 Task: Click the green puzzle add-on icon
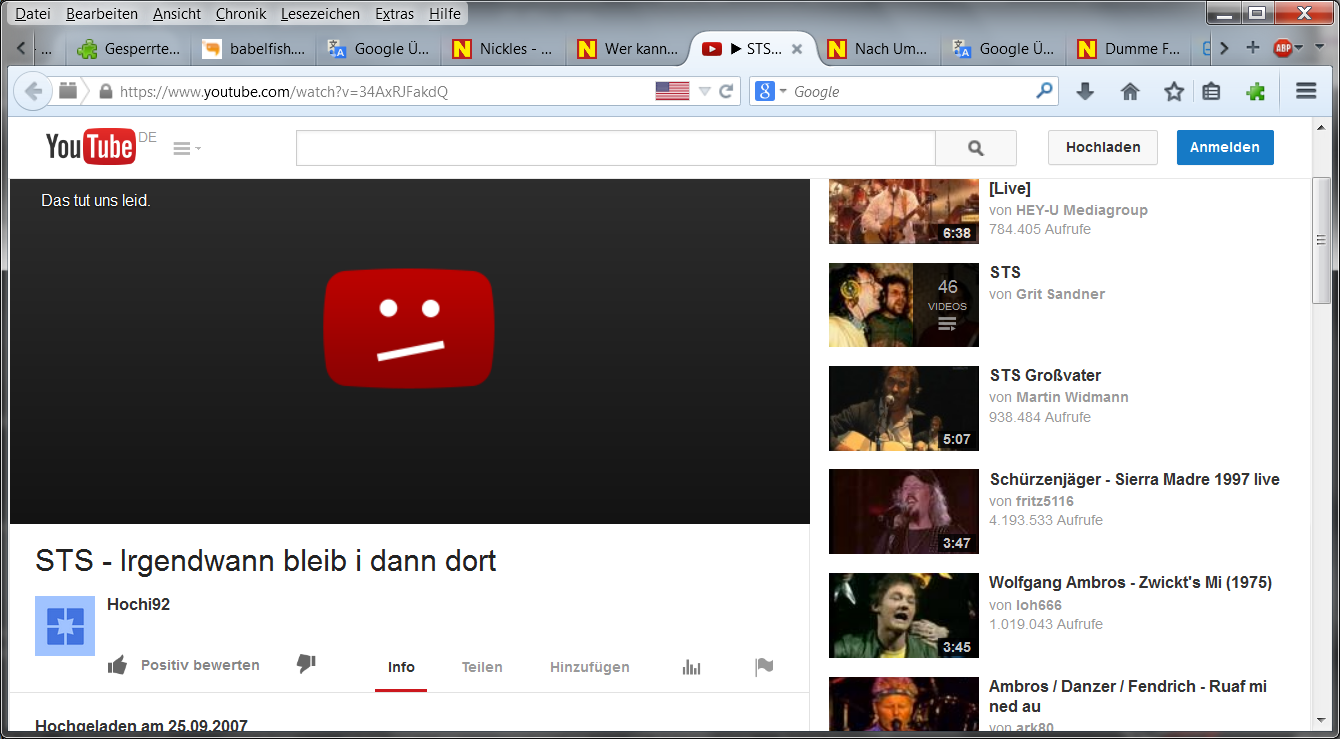[x=1255, y=92]
